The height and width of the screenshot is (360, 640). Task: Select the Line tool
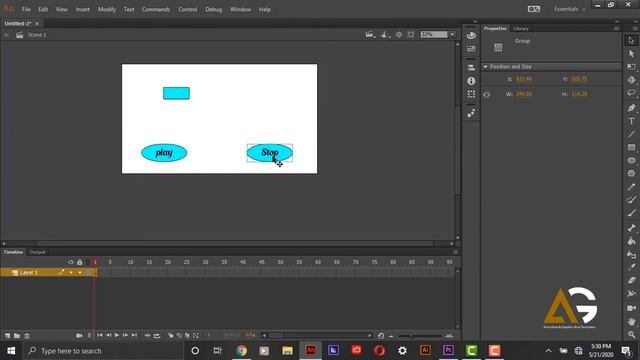[x=631, y=134]
